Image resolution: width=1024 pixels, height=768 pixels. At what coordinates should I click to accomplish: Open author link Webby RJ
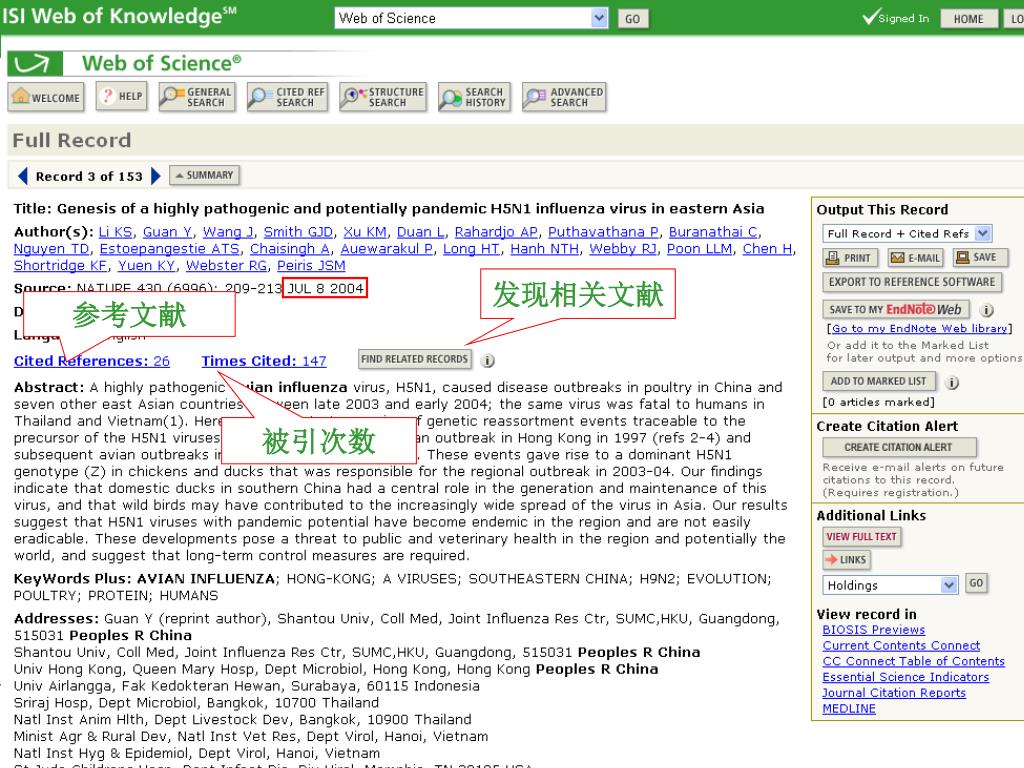[623, 249]
